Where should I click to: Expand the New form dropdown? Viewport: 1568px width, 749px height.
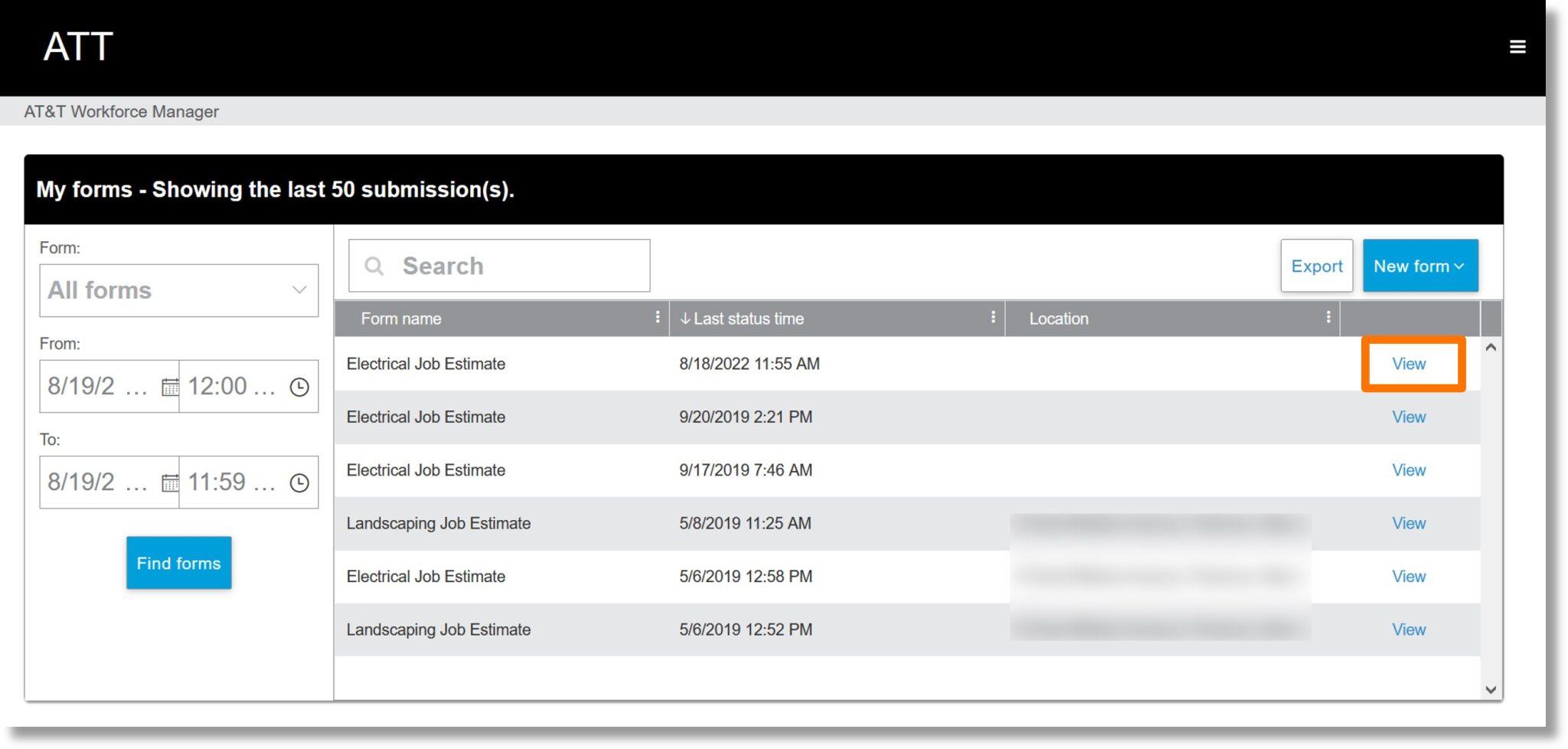(1420, 266)
